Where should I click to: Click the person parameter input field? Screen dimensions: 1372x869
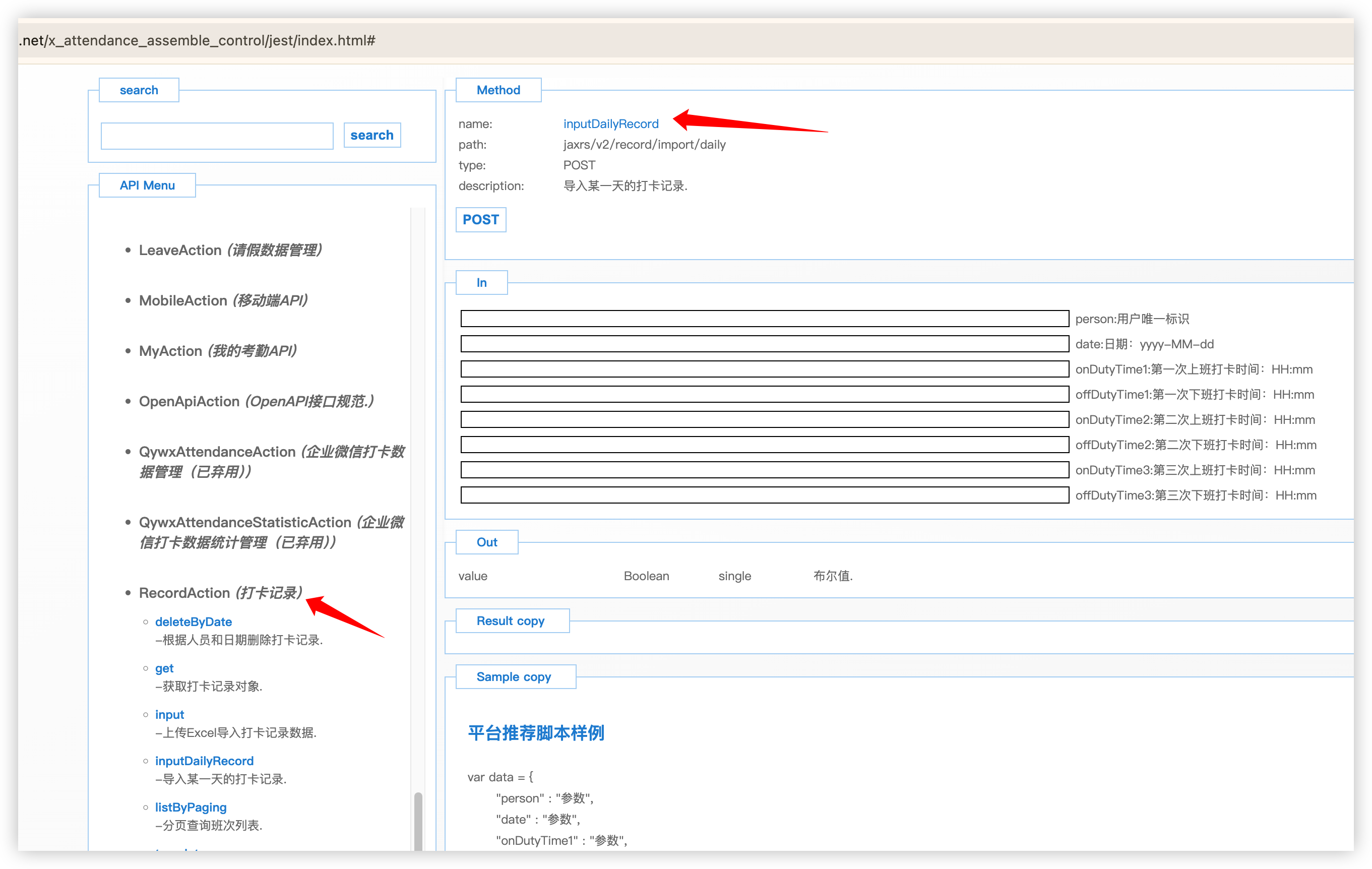pyautogui.click(x=764, y=319)
